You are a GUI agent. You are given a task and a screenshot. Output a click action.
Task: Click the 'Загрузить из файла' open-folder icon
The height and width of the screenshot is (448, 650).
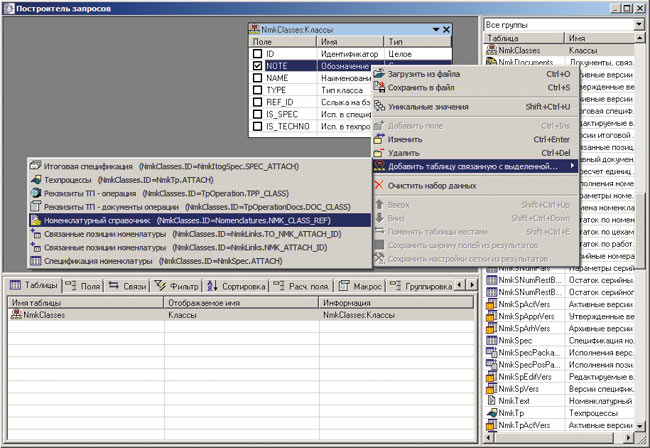tap(379, 74)
